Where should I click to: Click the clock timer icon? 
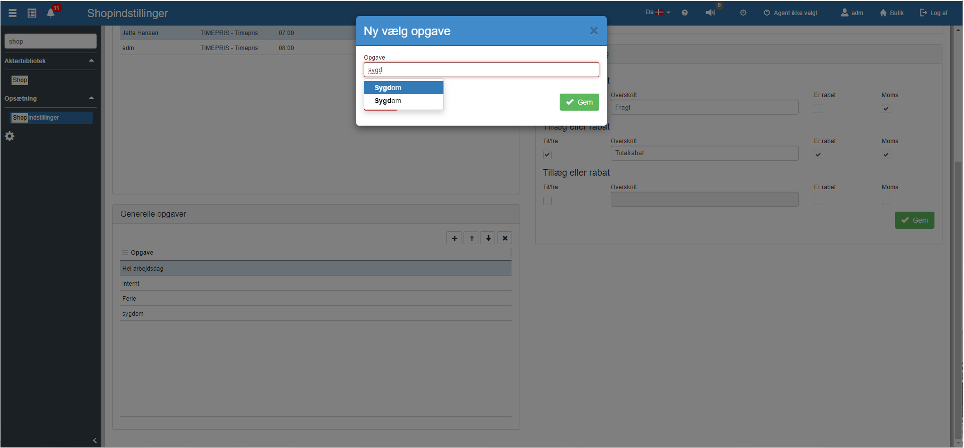click(743, 13)
